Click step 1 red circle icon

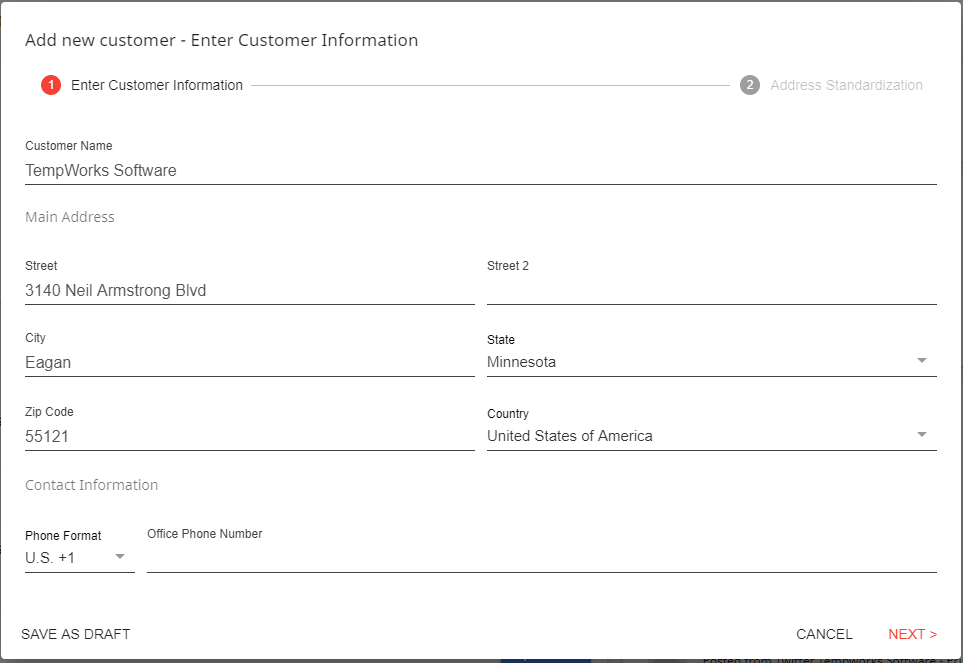(x=51, y=85)
